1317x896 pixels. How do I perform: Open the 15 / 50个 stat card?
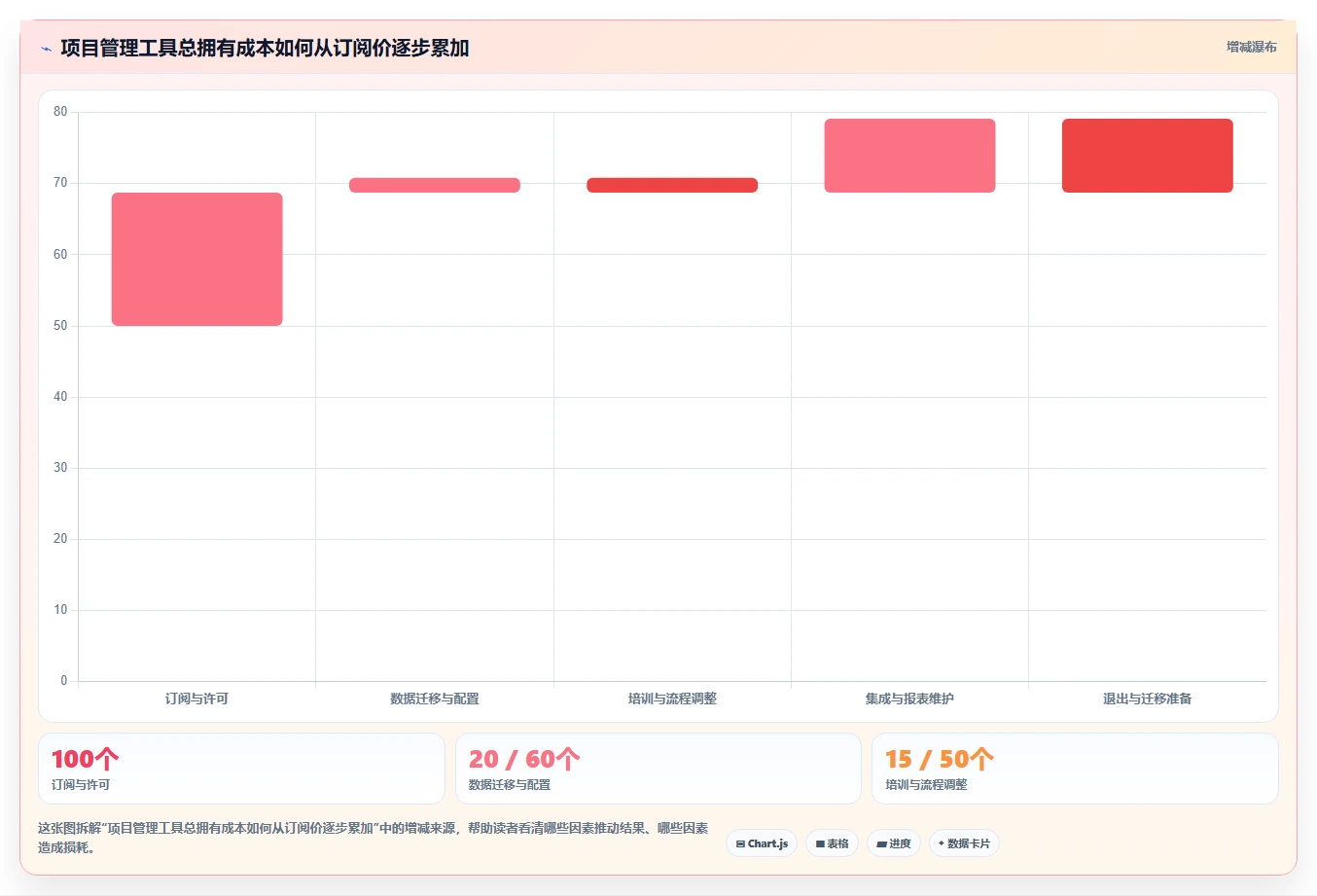click(1075, 769)
